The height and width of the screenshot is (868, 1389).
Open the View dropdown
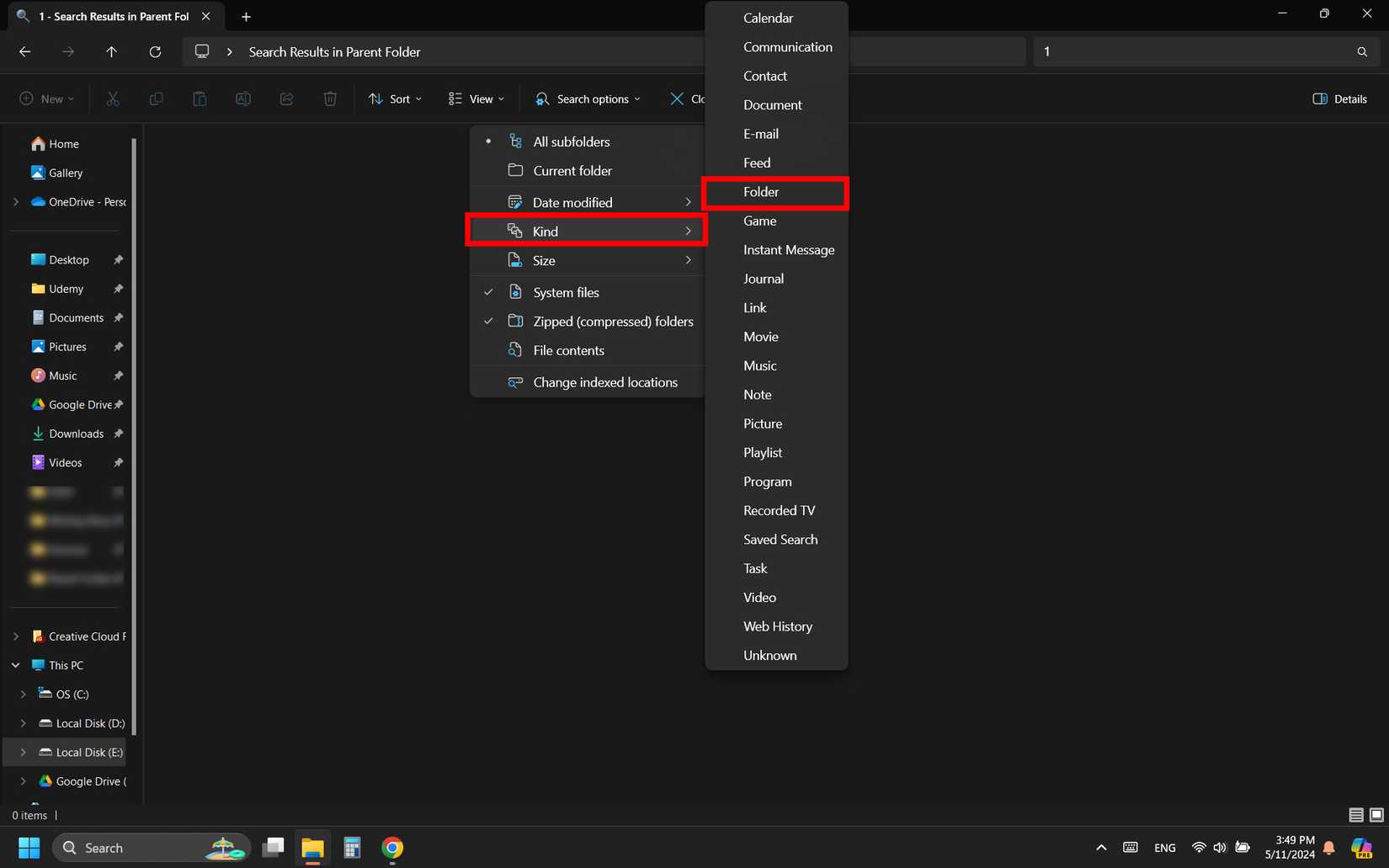pyautogui.click(x=475, y=99)
